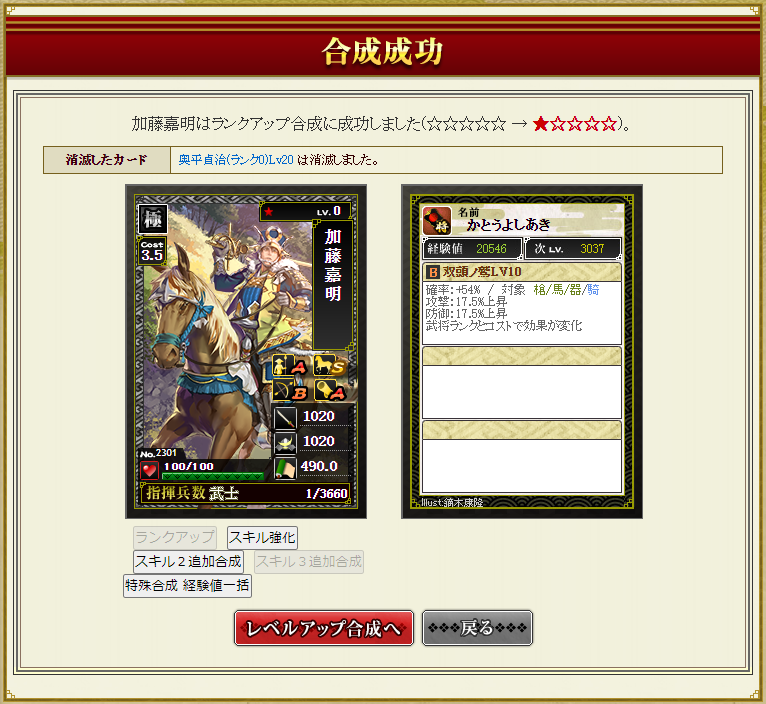Click the スキル強化 button
Viewport: 766px width, 704px height.
(262, 537)
